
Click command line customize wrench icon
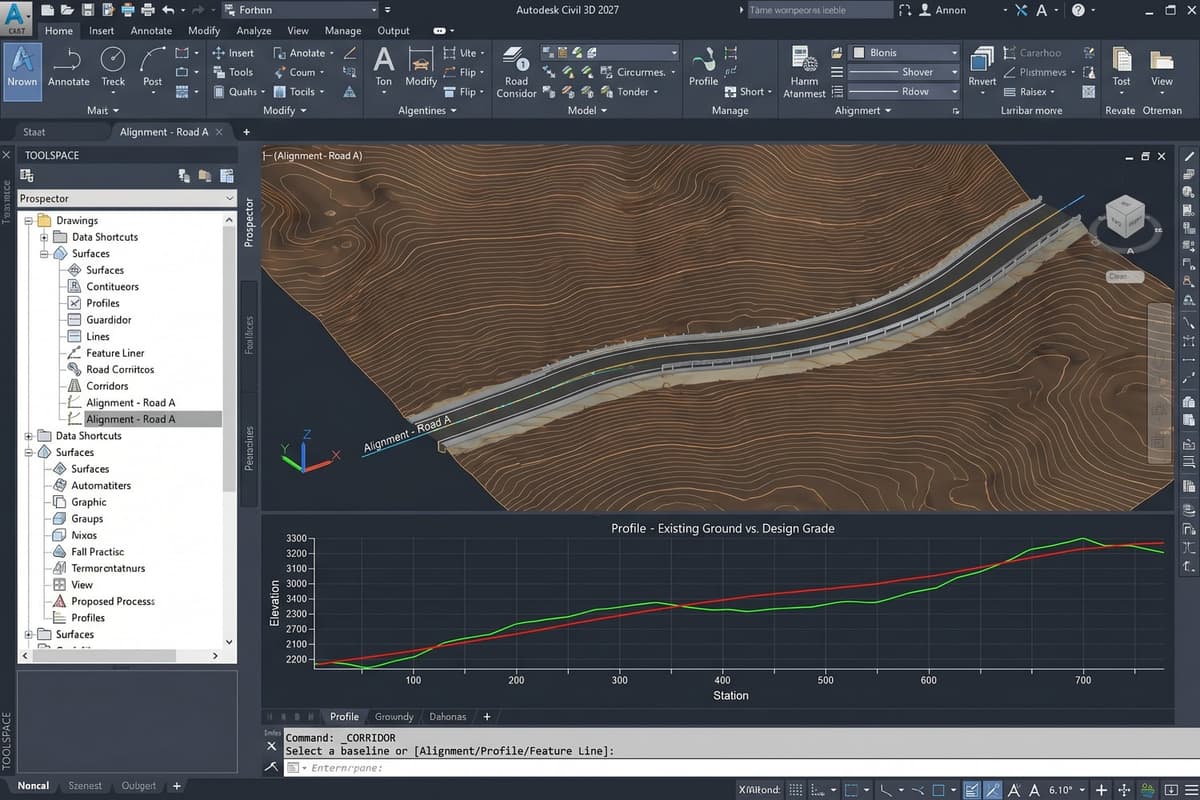270,766
